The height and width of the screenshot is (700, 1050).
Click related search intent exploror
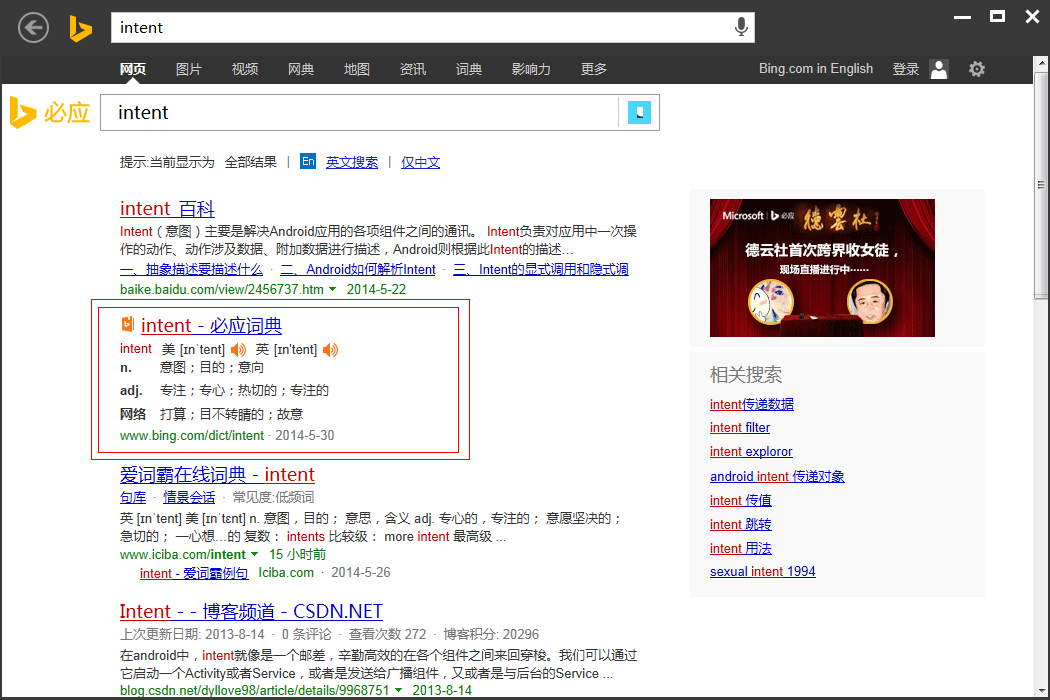point(751,451)
